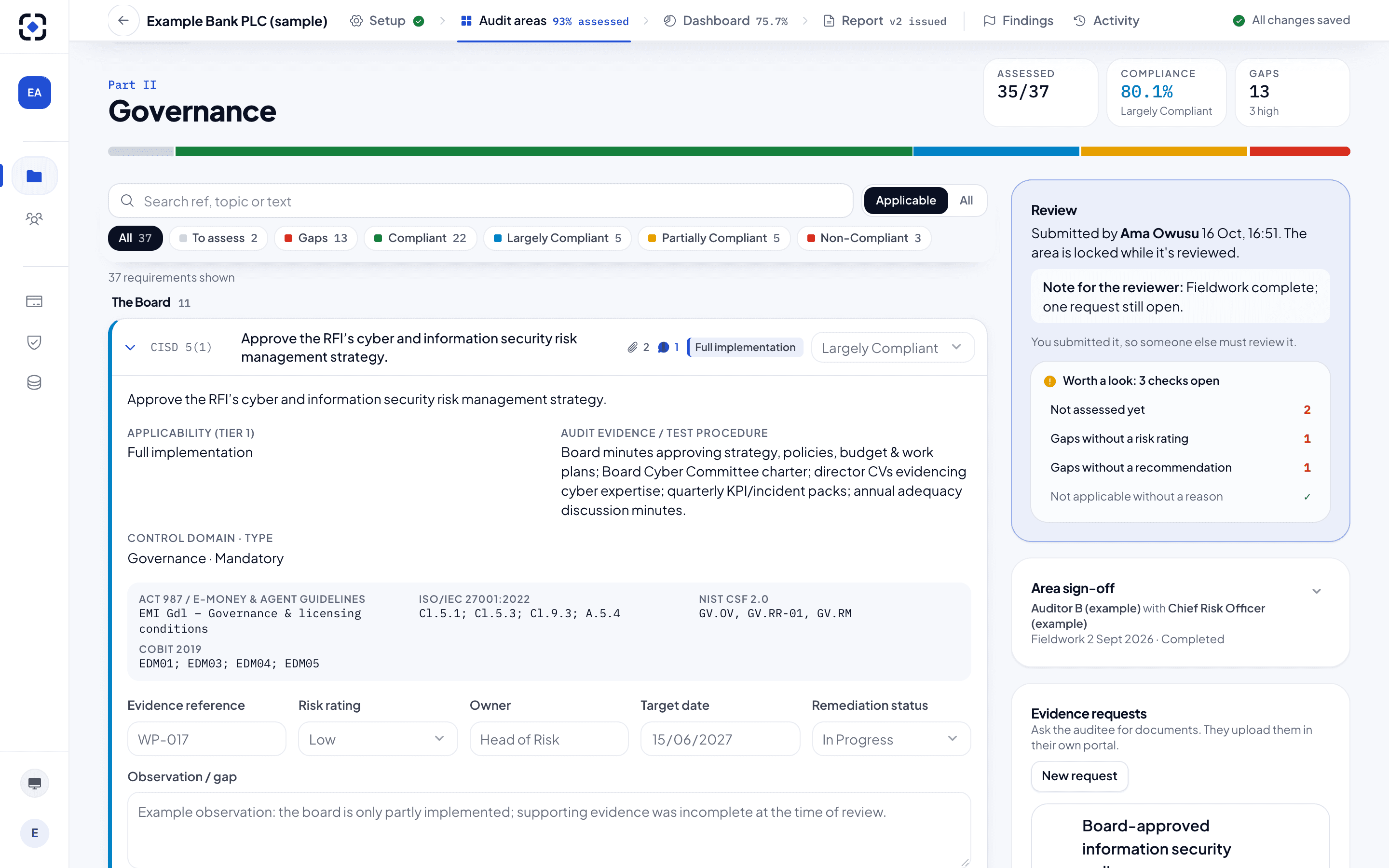
Task: Open the comment bubble on CISD 5(1)
Action: 664,347
